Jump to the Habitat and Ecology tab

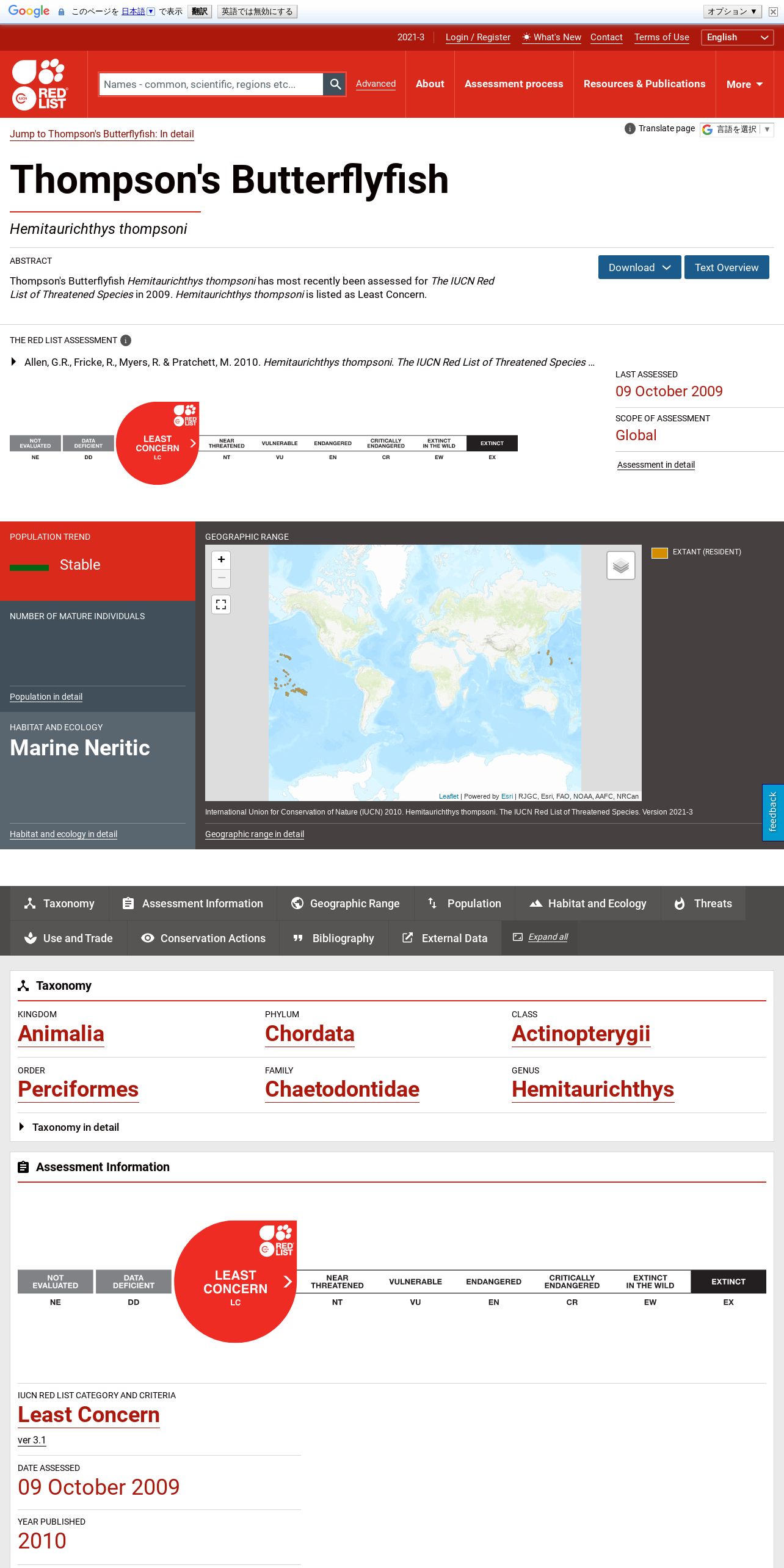point(588,904)
